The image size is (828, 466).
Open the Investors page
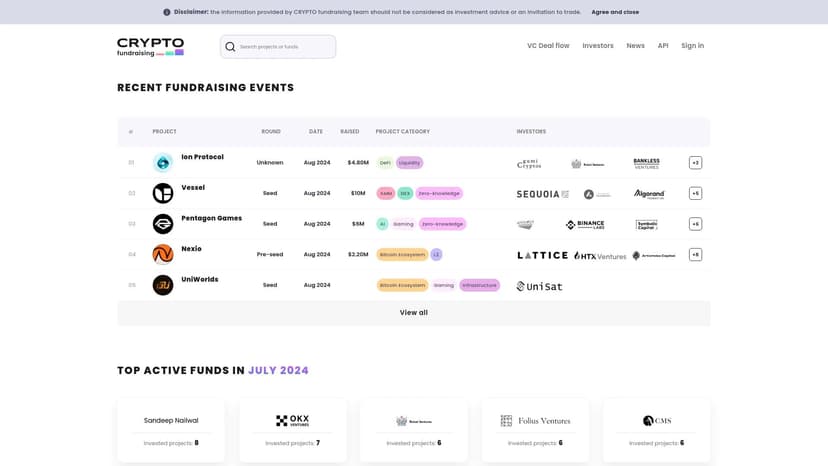[x=598, y=46]
